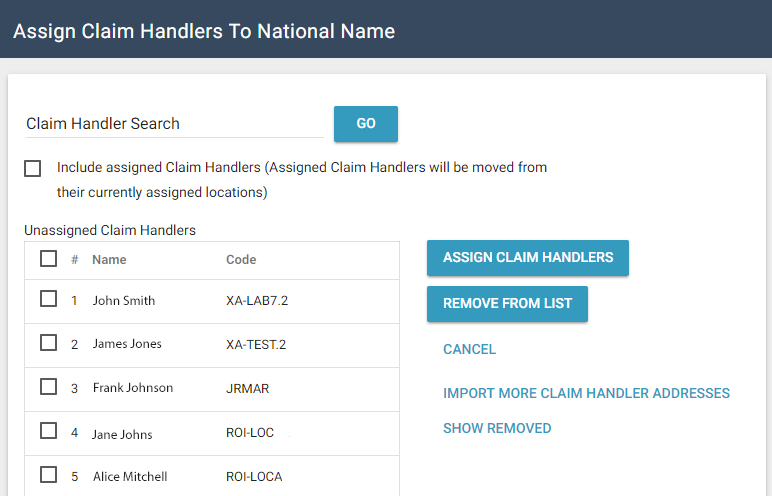
Task: Select the name Frank Johnson
Action: (133, 388)
